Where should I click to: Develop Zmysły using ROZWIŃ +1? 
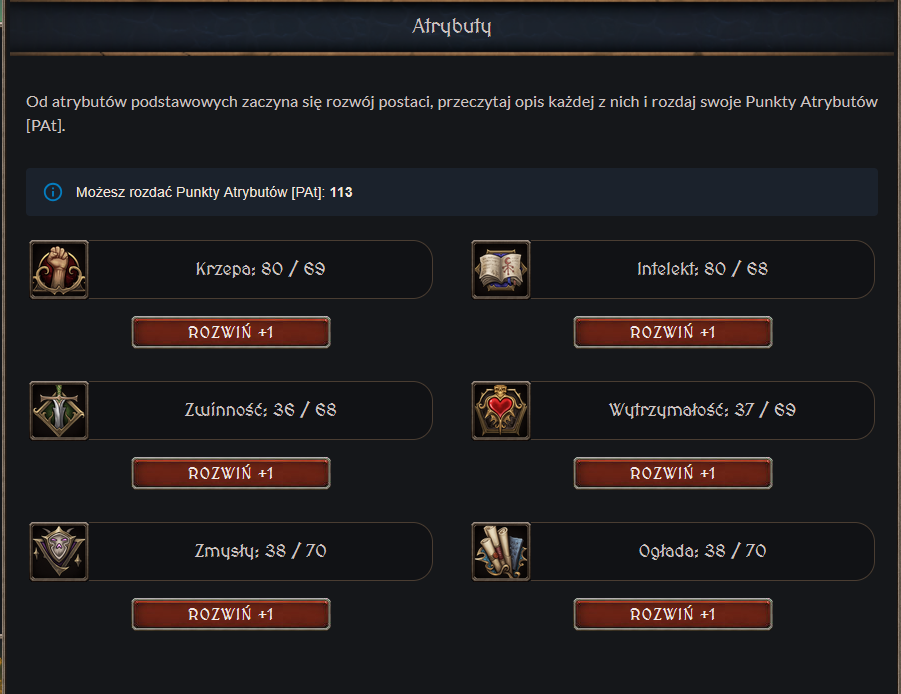tap(231, 614)
